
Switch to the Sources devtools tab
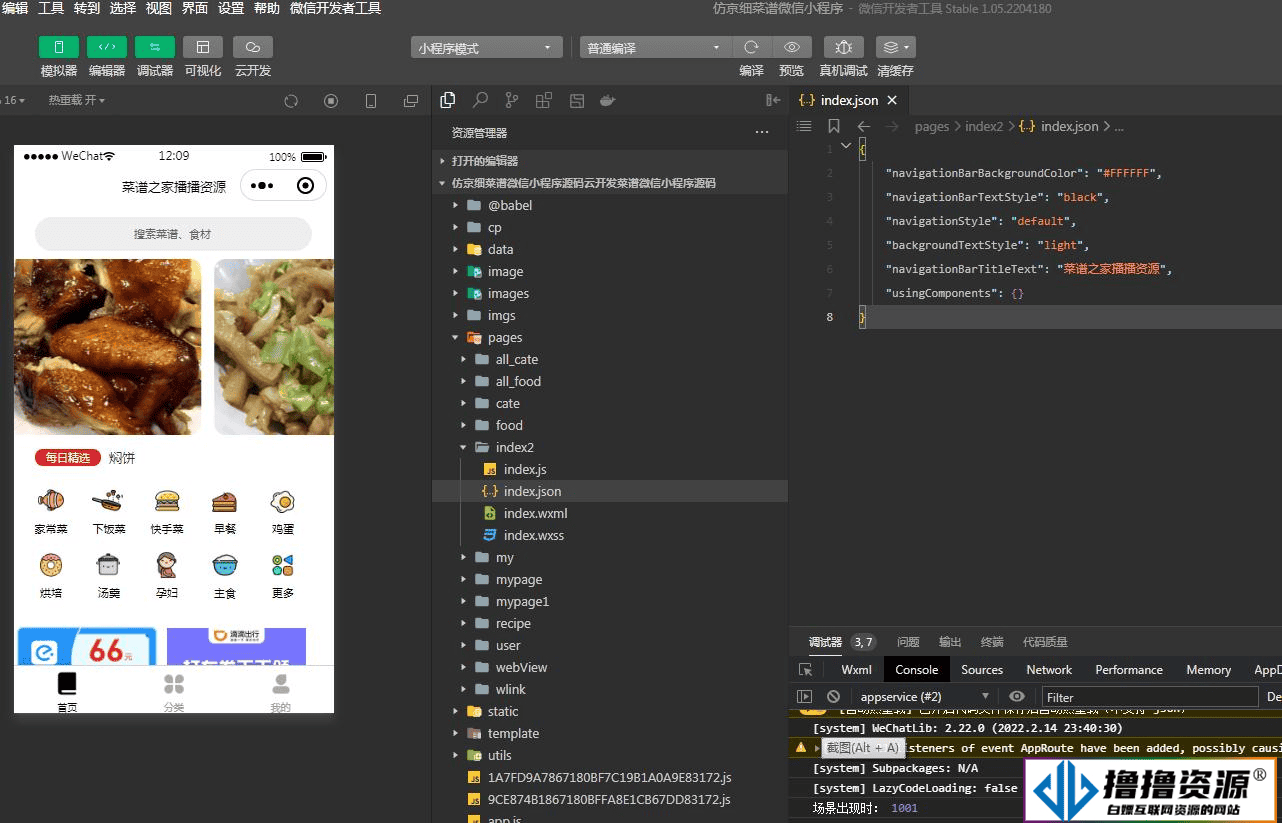pos(982,670)
